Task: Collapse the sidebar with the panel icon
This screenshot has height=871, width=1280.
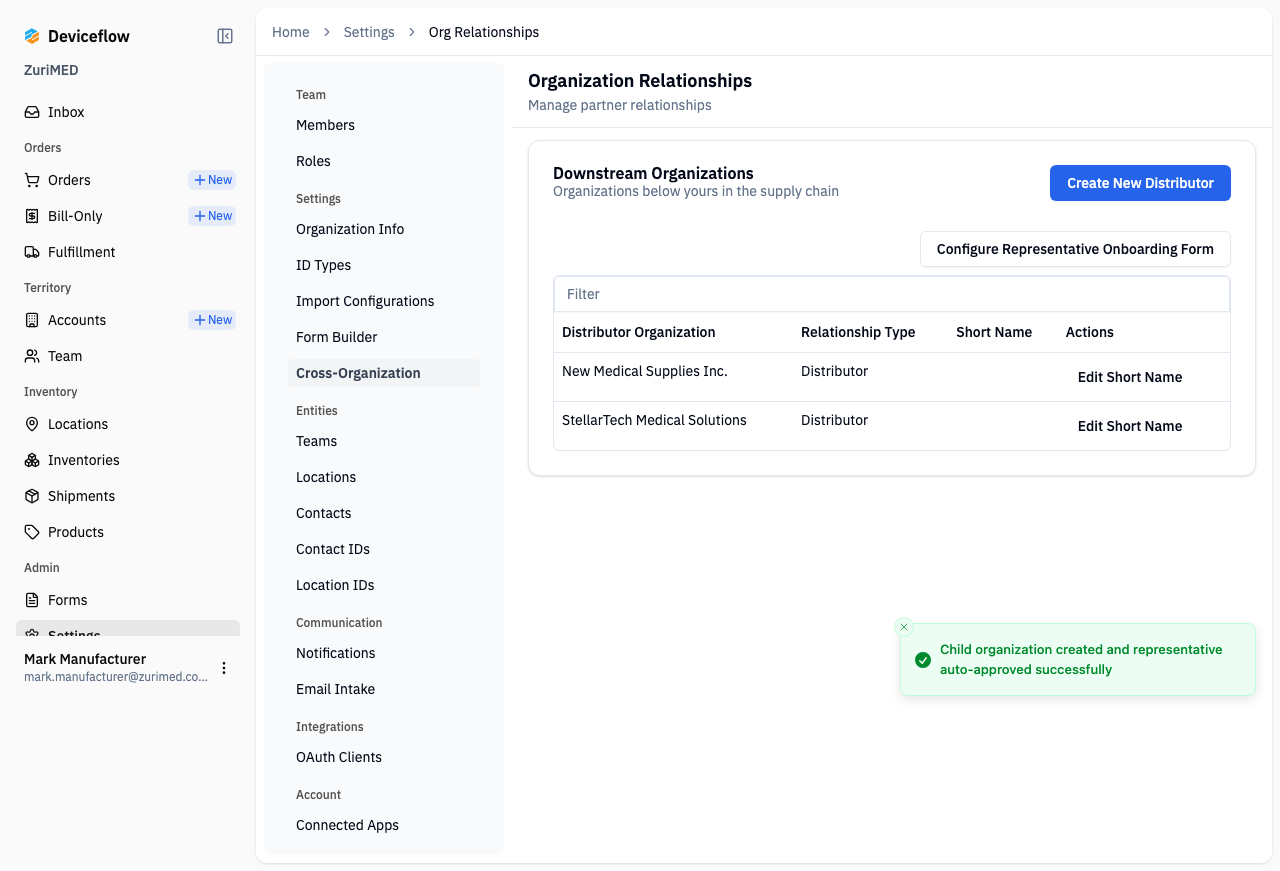Action: (x=225, y=36)
